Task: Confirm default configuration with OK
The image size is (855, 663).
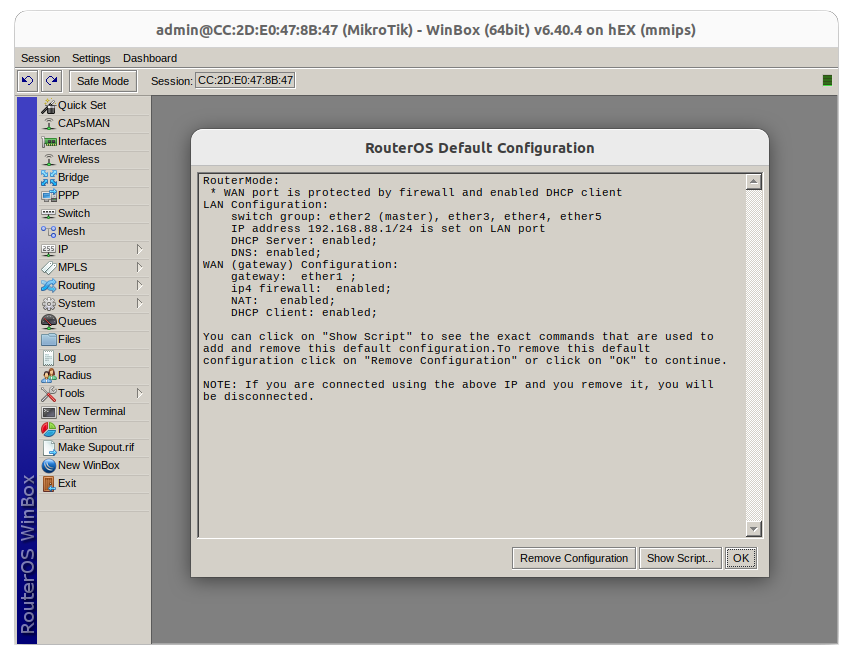Action: coord(741,558)
